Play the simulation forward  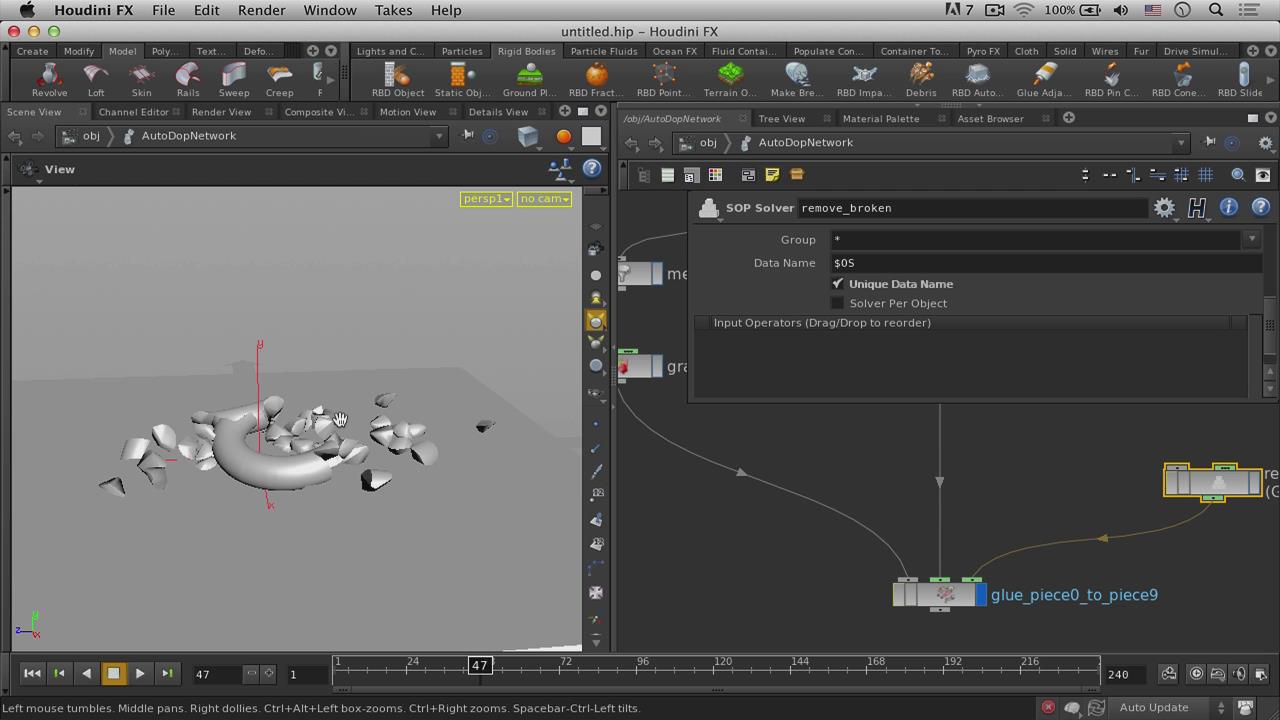click(x=140, y=674)
